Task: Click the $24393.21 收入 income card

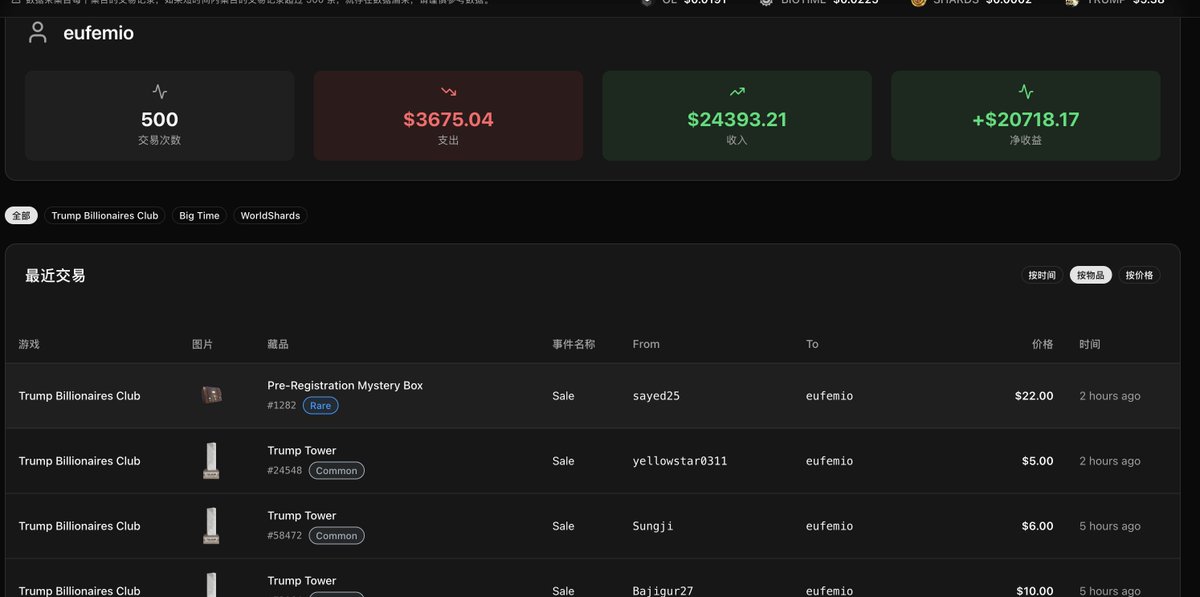Action: click(x=737, y=115)
